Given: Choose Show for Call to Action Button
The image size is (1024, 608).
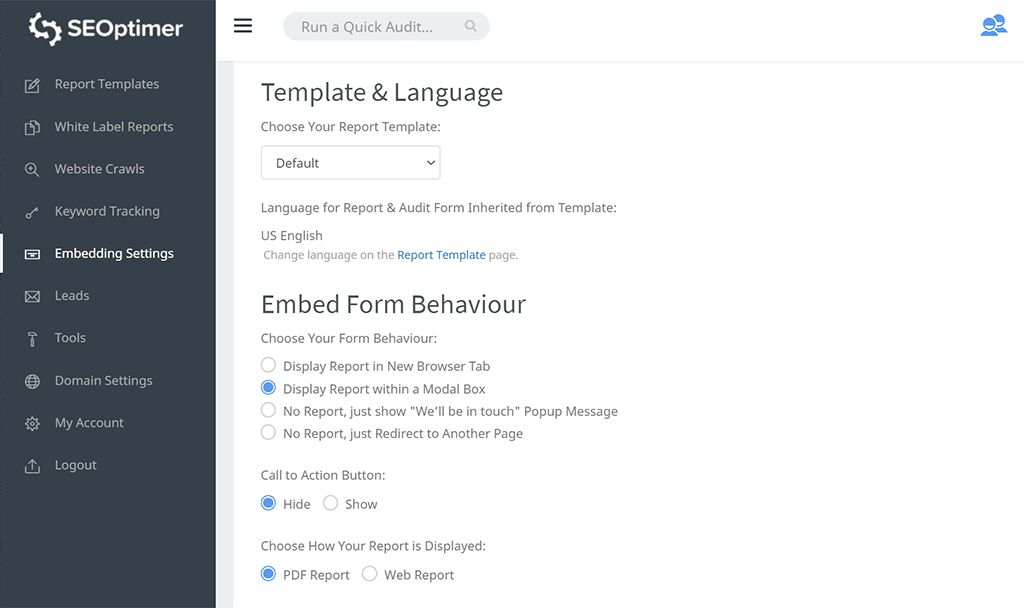Looking at the screenshot, I should [331, 504].
